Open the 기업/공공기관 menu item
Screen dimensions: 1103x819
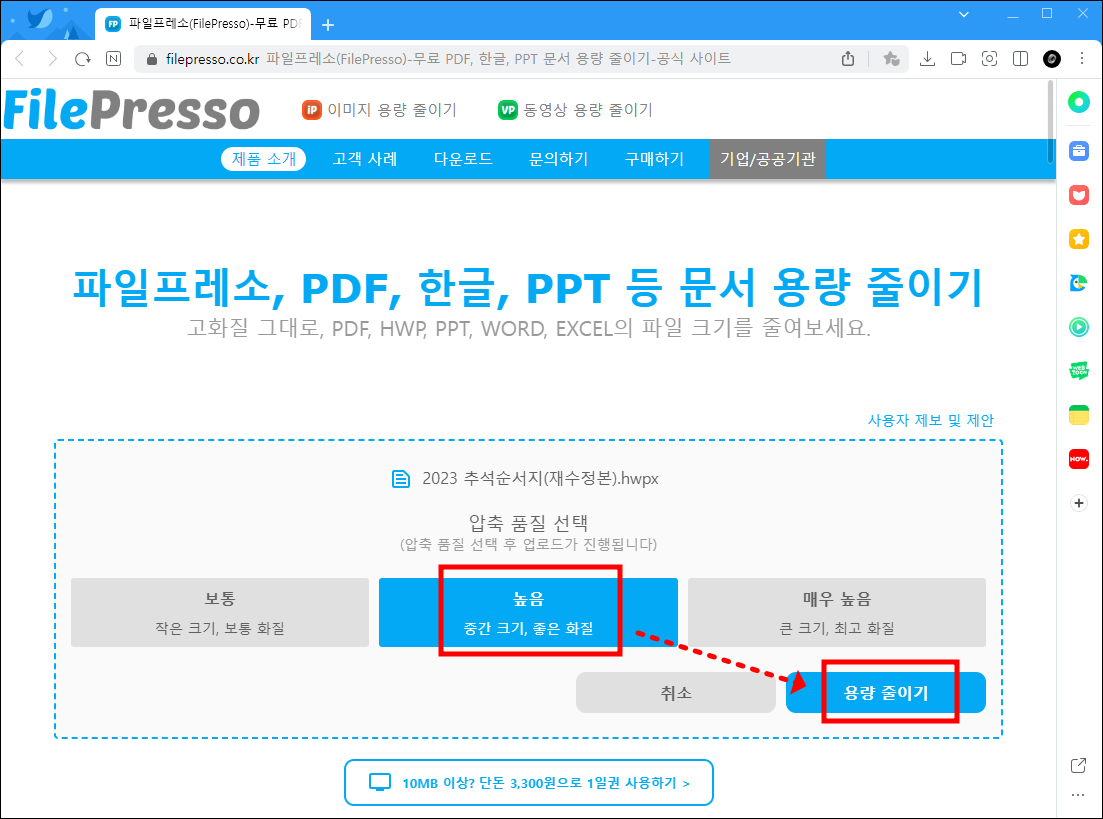point(767,159)
